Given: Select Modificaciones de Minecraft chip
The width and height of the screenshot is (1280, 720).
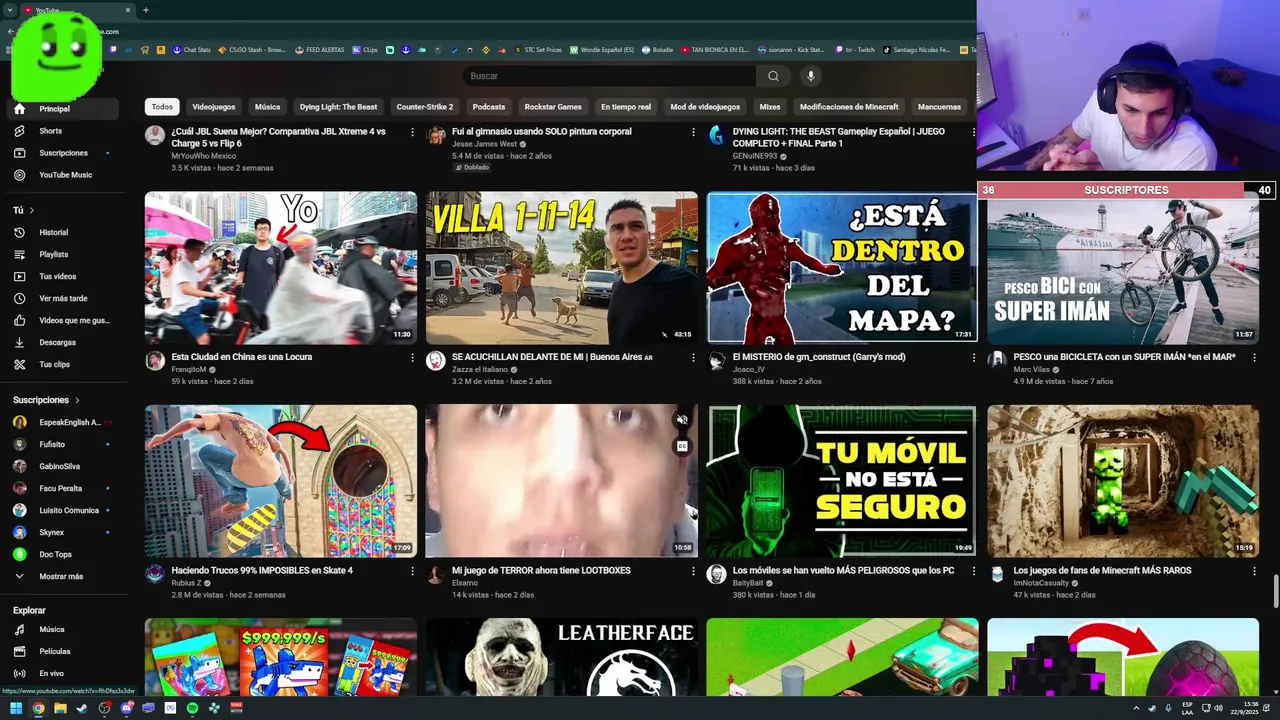Looking at the screenshot, I should pos(848,107).
